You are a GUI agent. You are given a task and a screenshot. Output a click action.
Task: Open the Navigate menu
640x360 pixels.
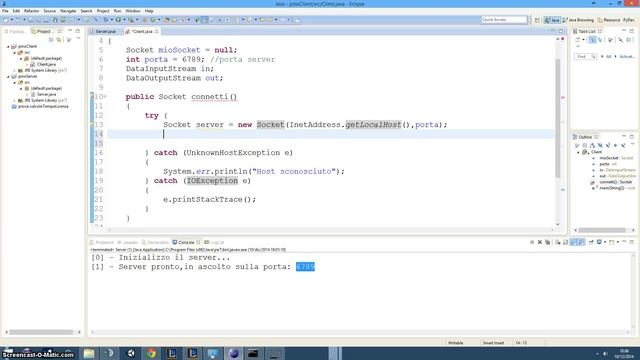point(68,11)
